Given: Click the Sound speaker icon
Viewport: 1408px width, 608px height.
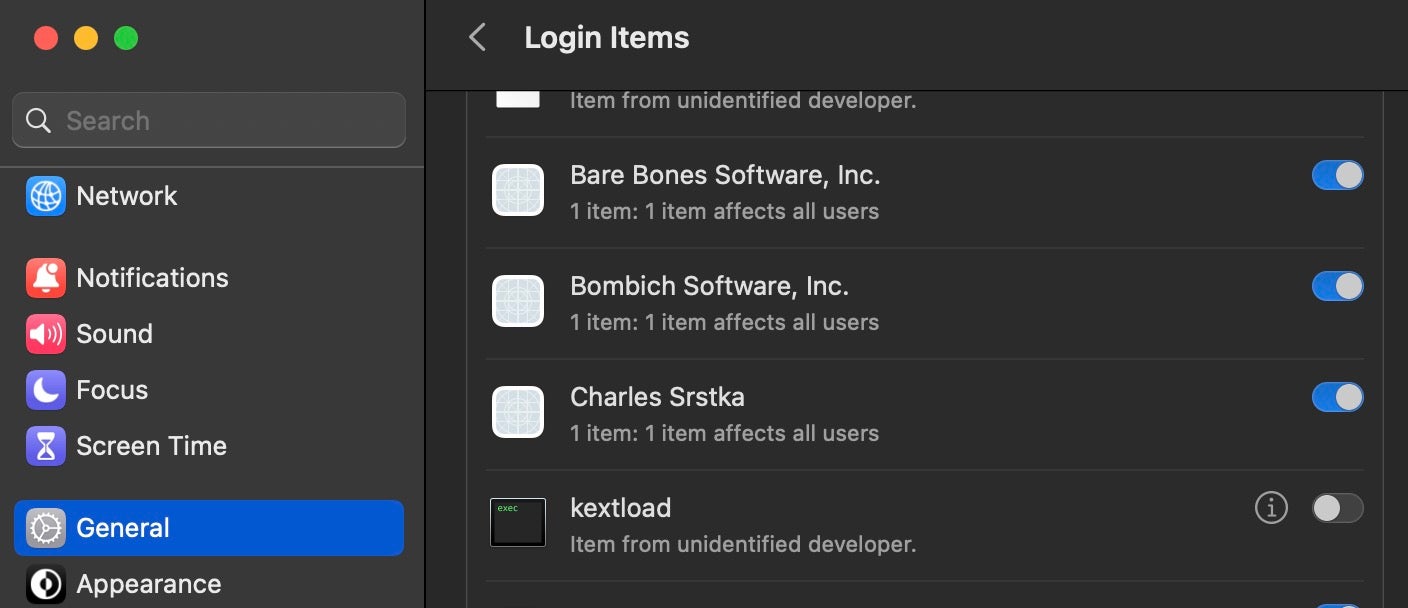Looking at the screenshot, I should click(x=46, y=334).
